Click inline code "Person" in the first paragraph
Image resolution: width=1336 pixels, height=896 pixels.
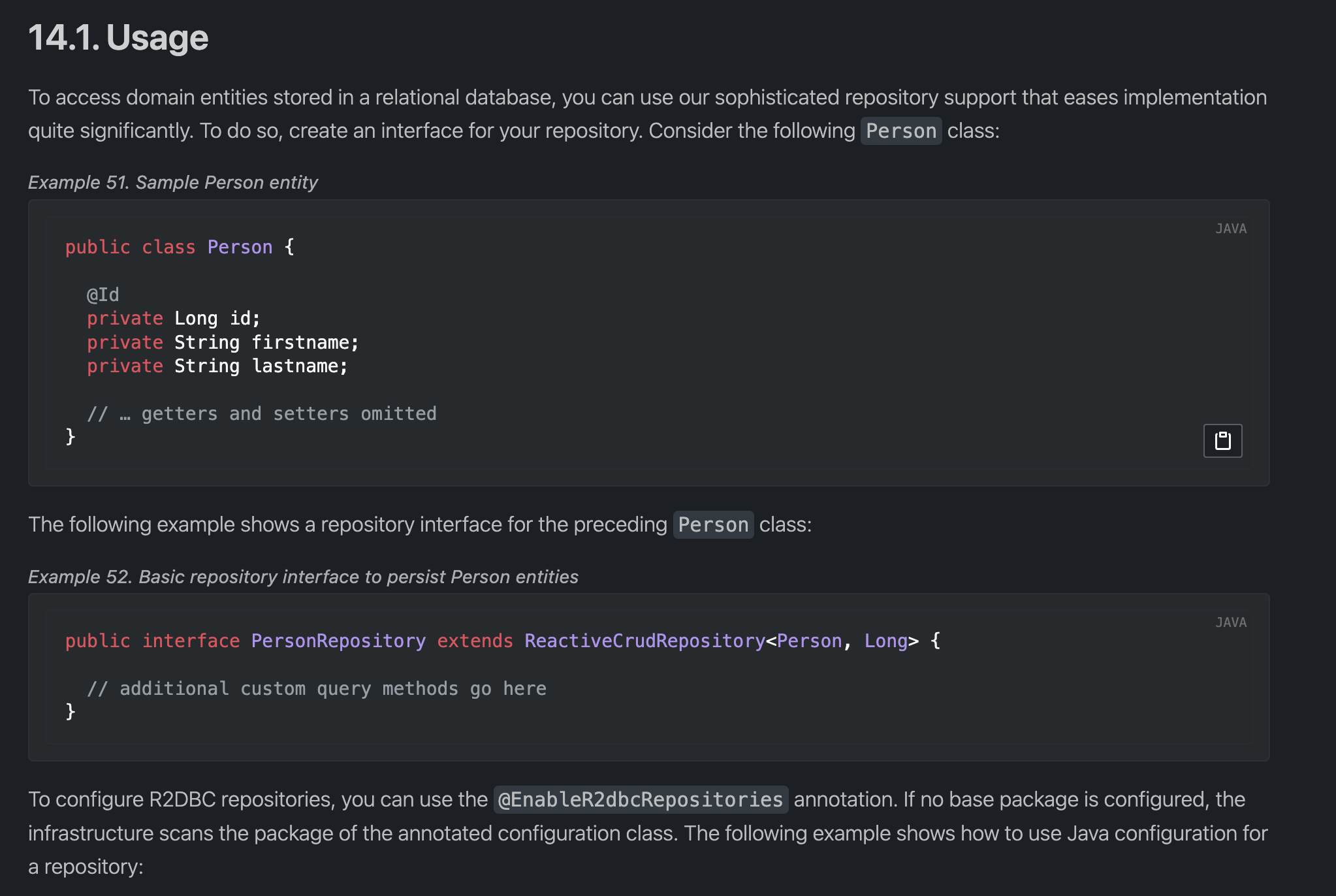click(900, 131)
